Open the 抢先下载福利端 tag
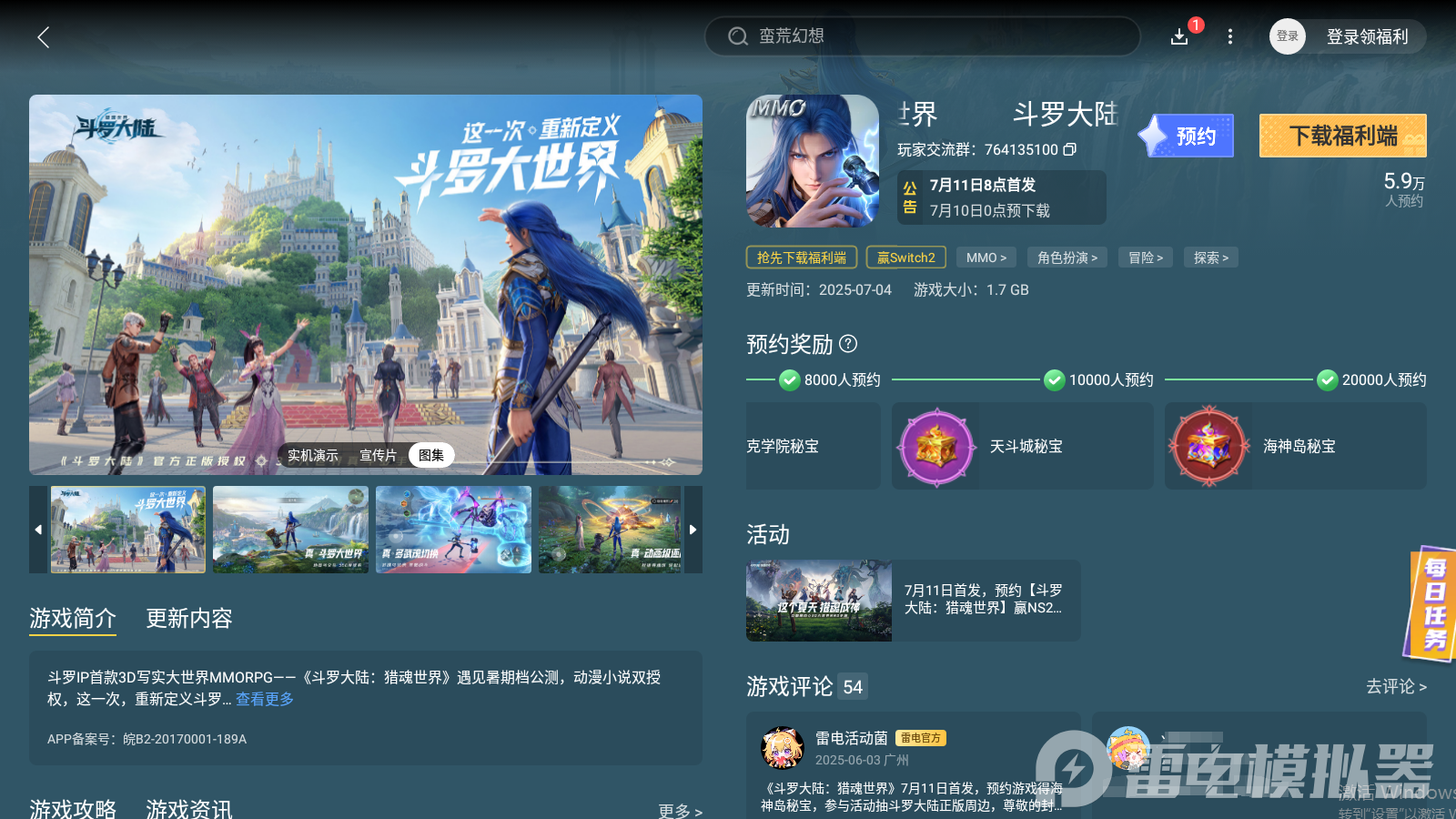This screenshot has width=1456, height=819. 802,258
